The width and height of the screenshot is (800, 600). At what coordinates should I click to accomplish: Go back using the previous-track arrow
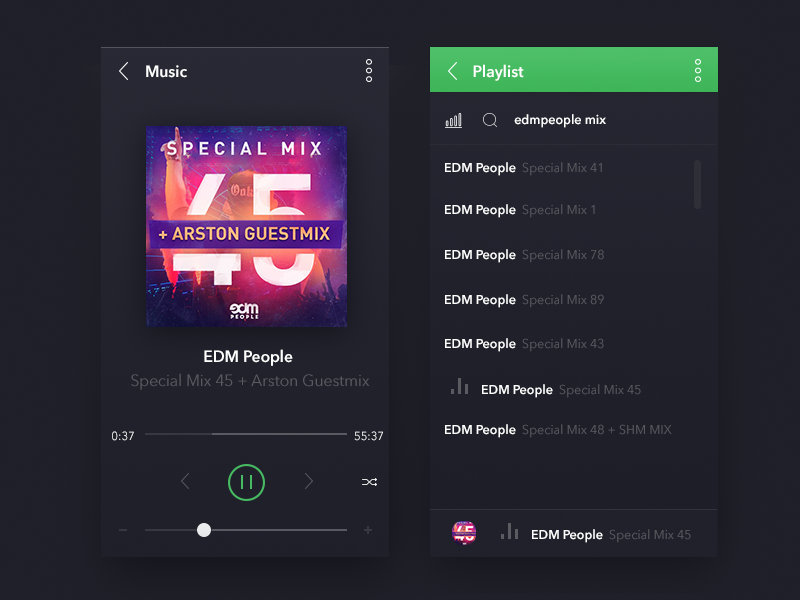pyautogui.click(x=185, y=481)
